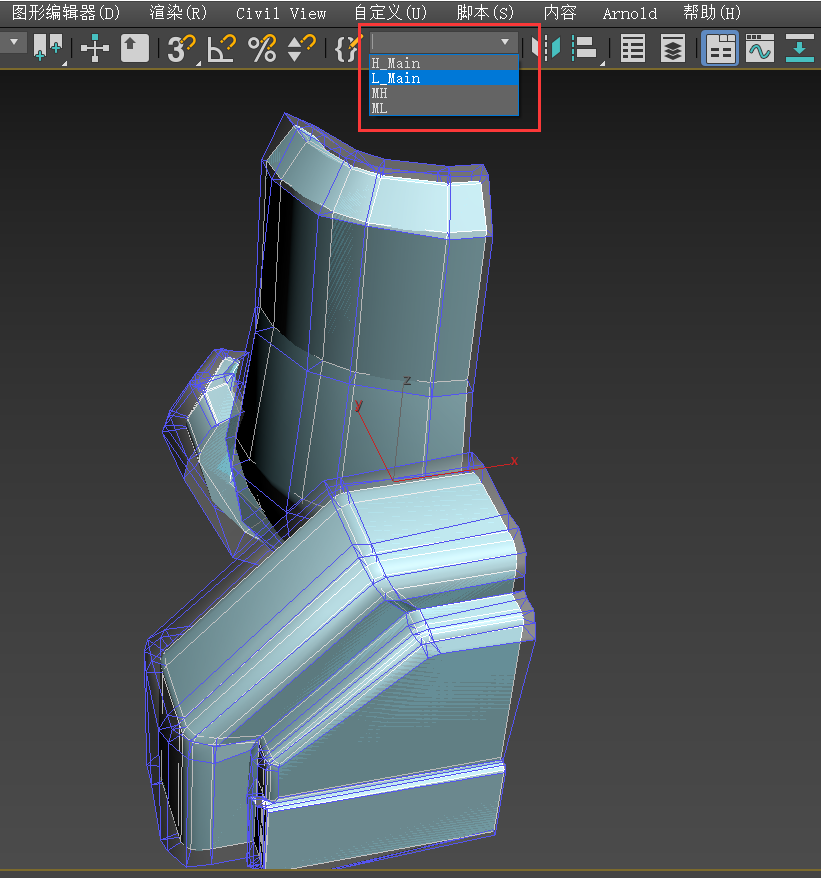The width and height of the screenshot is (821, 878).
Task: Toggle Angle Snap on the toolbar
Action: [x=221, y=47]
